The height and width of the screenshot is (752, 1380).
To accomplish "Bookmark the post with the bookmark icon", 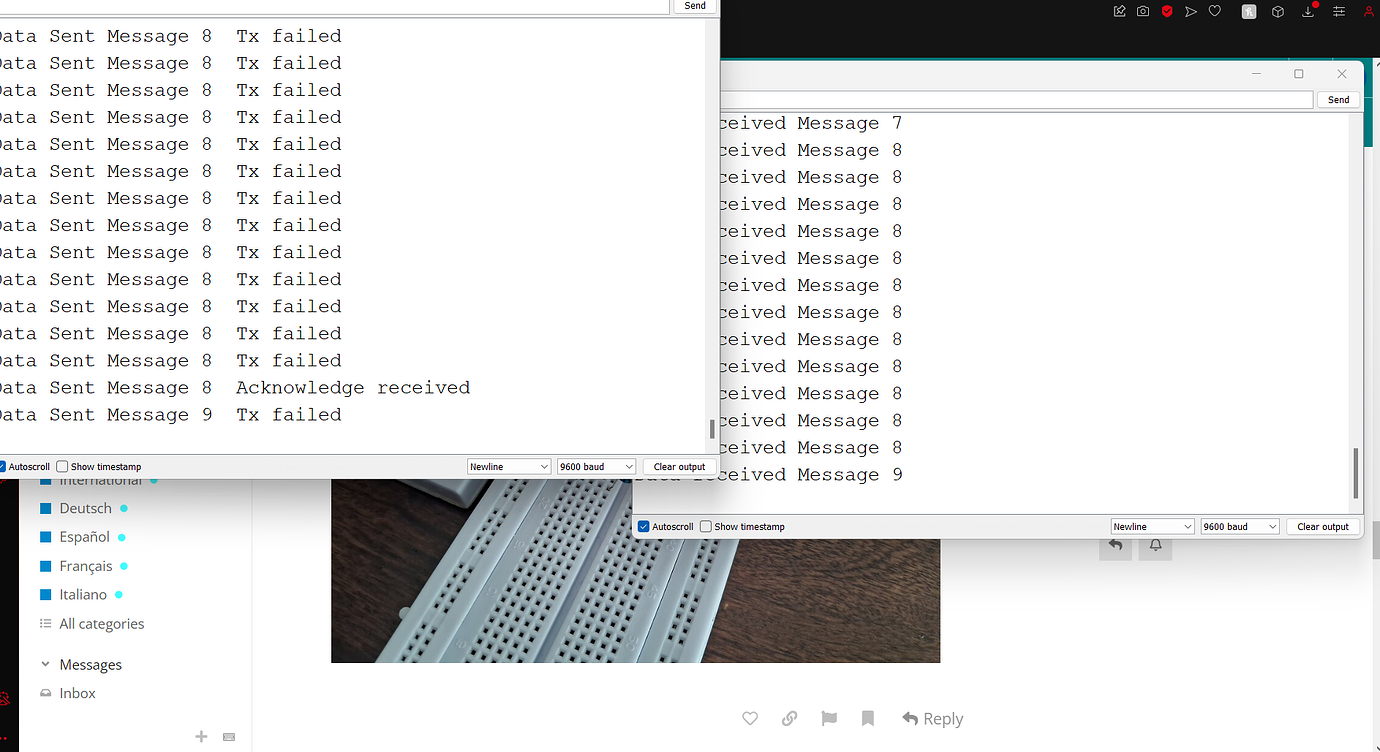I will tap(867, 718).
